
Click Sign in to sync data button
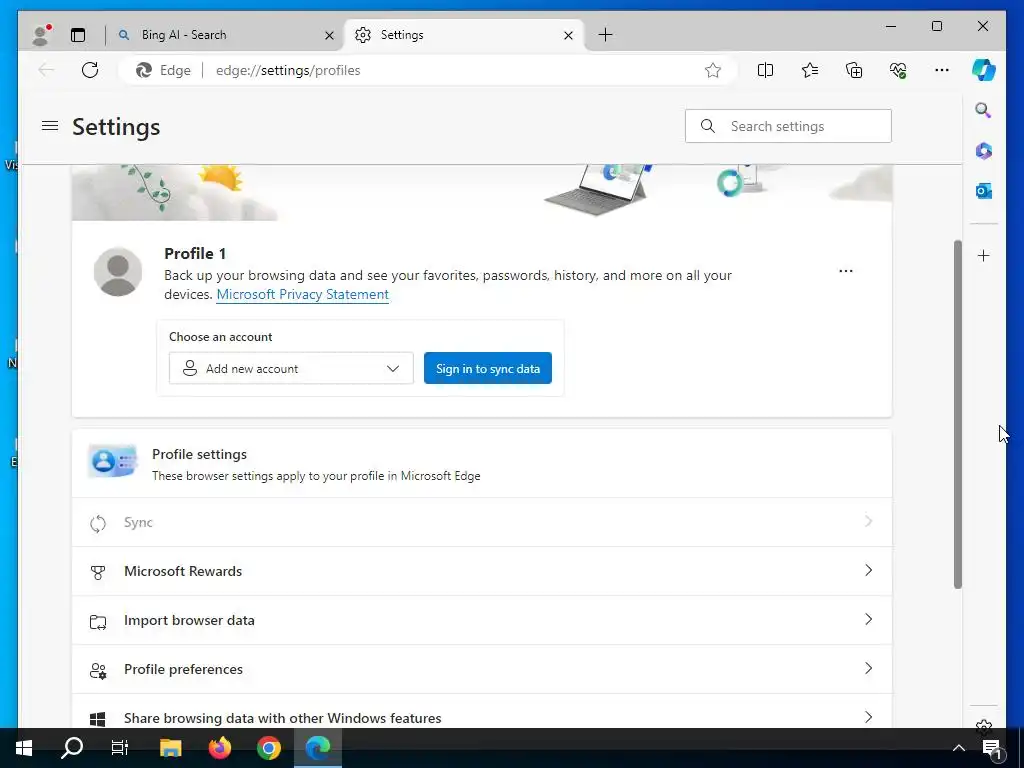[x=488, y=368]
